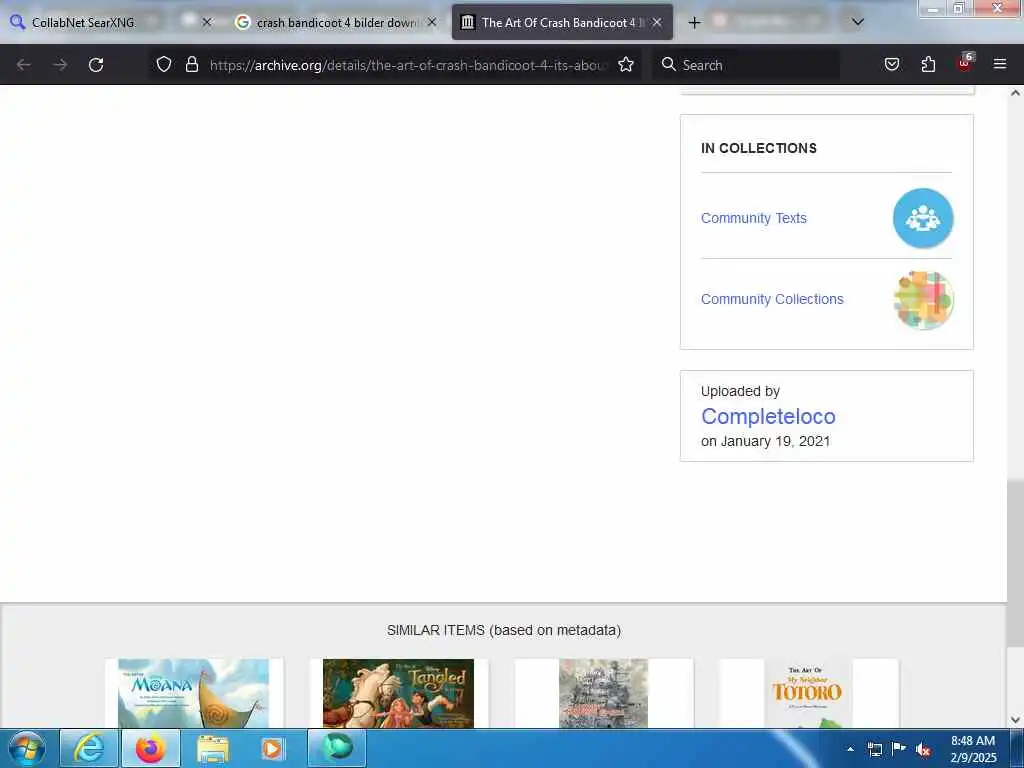Open the Extensions puzzle icon
Image resolution: width=1024 pixels, height=768 pixels.
[928, 64]
